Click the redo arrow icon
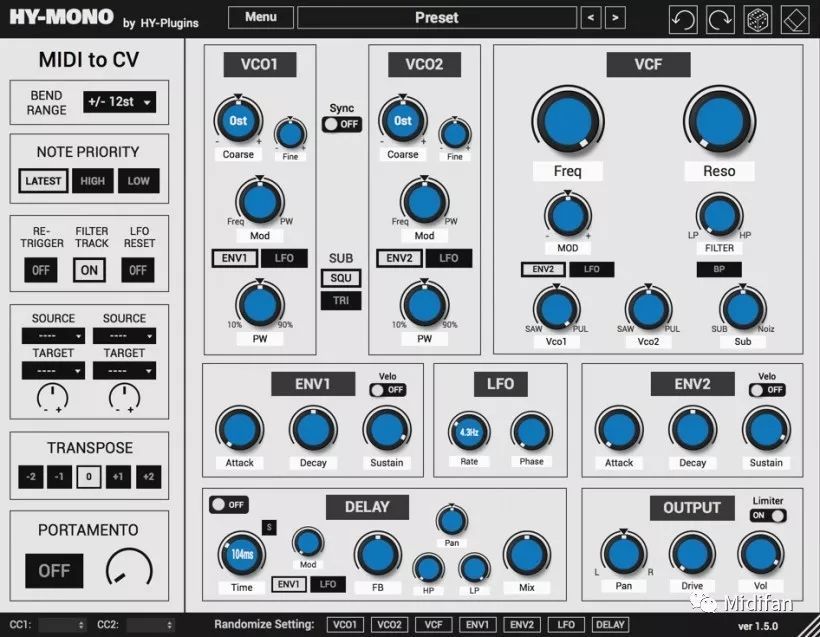This screenshot has height=637, width=820. (720, 20)
